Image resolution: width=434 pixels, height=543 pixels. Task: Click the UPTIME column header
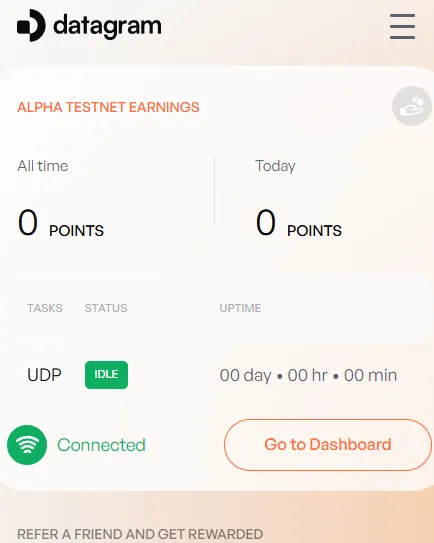(x=240, y=308)
